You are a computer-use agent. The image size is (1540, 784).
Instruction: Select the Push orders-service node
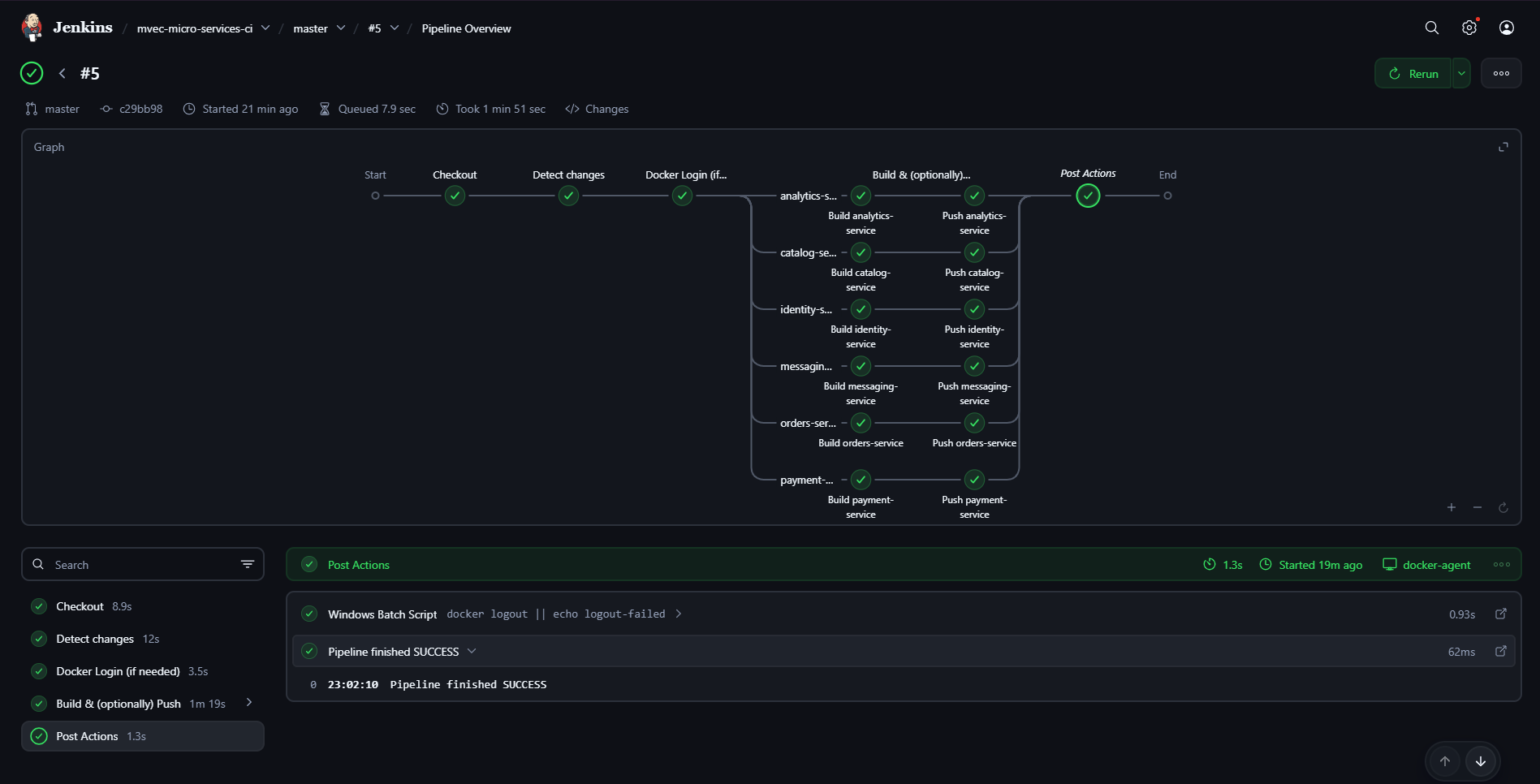(974, 423)
